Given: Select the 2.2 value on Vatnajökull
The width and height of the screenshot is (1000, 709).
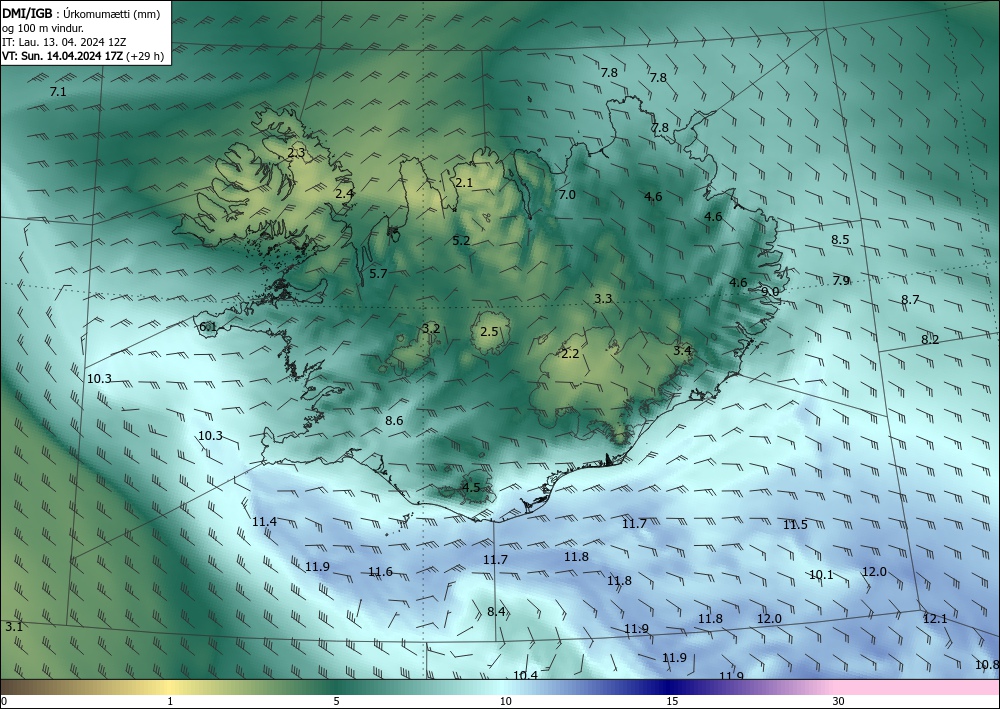Looking at the screenshot, I should click(570, 354).
